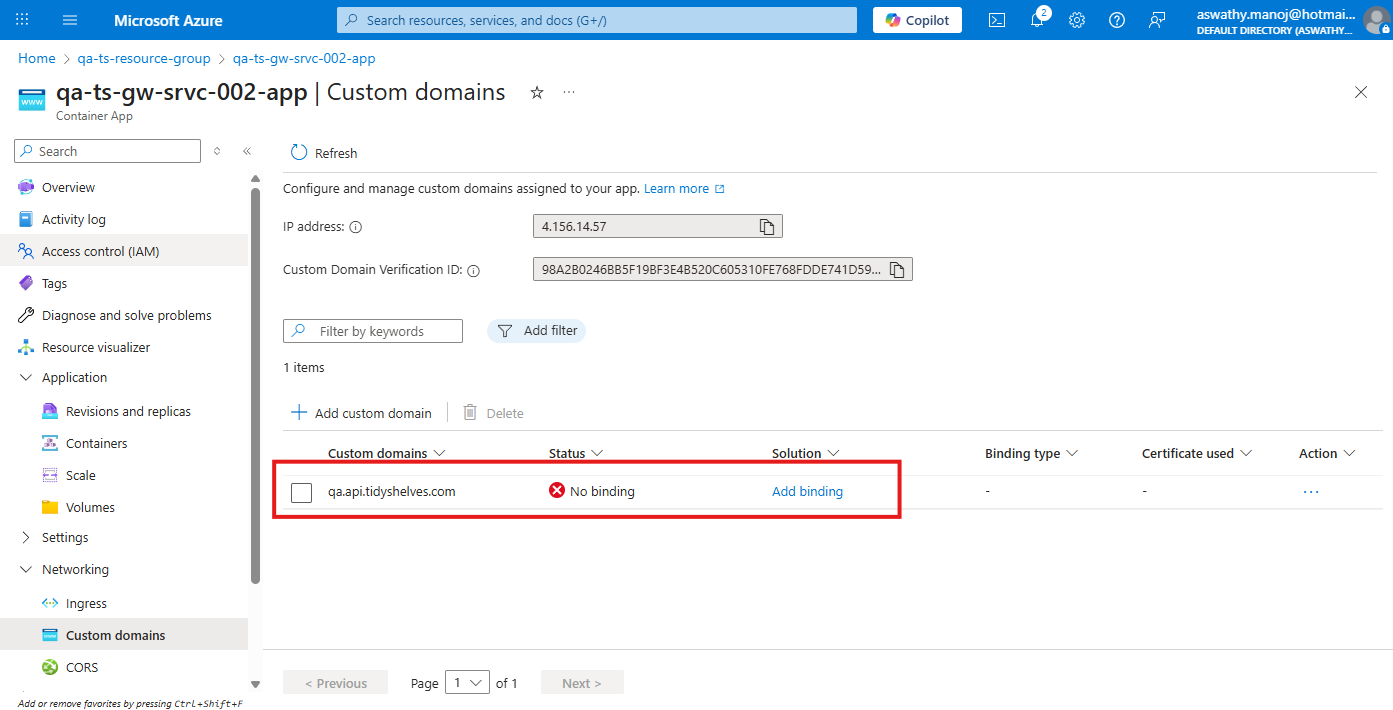Click info icon next to Verification ID
Viewport: 1393px width, 710px height.
(474, 270)
